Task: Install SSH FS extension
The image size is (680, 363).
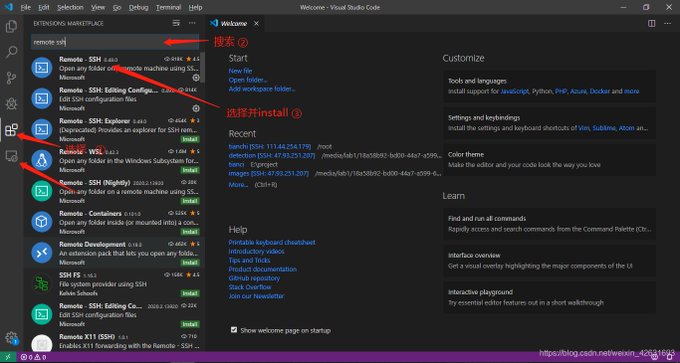Action: (x=190, y=293)
